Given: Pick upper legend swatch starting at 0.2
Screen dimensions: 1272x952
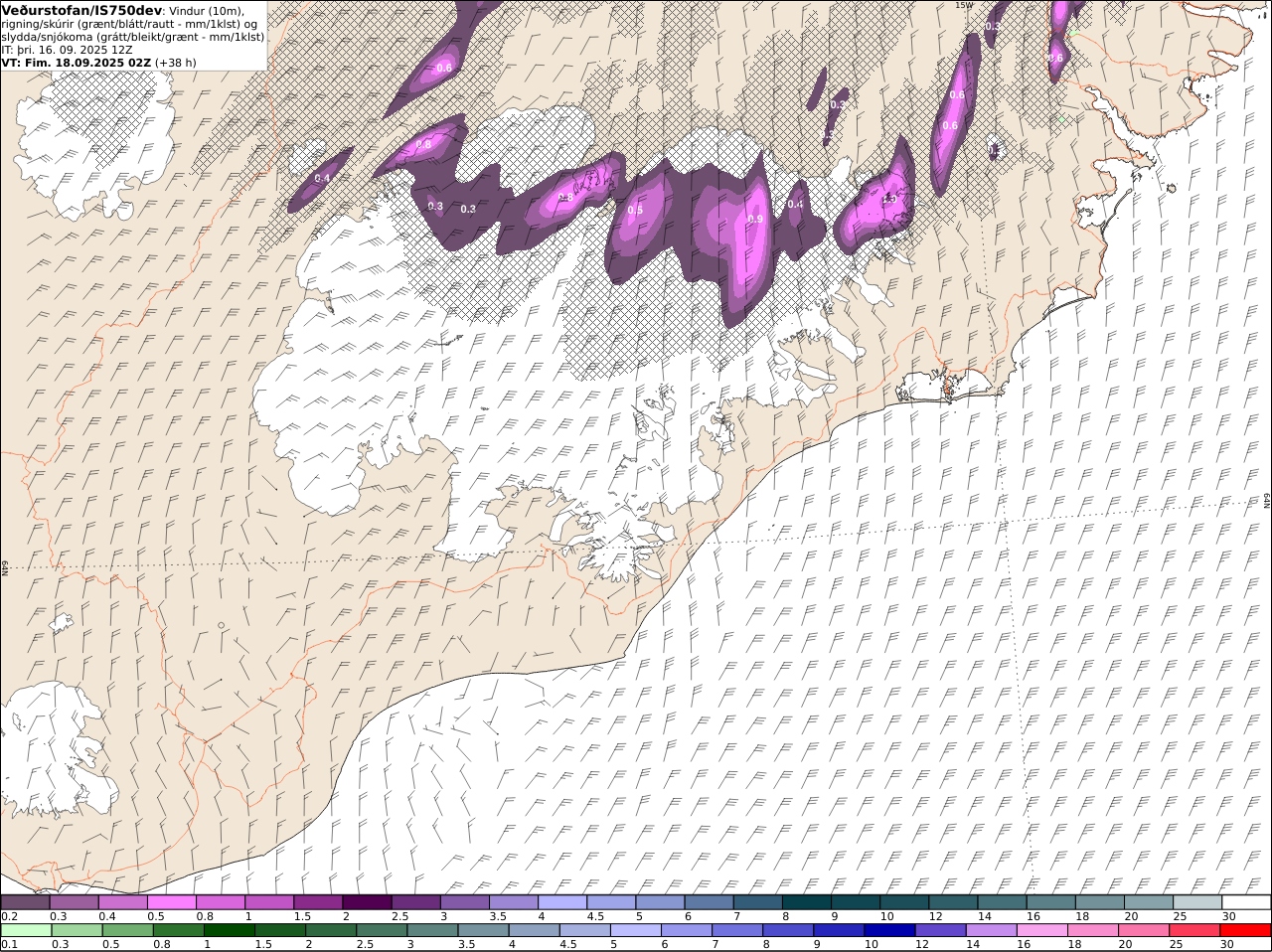Looking at the screenshot, I should (26, 902).
